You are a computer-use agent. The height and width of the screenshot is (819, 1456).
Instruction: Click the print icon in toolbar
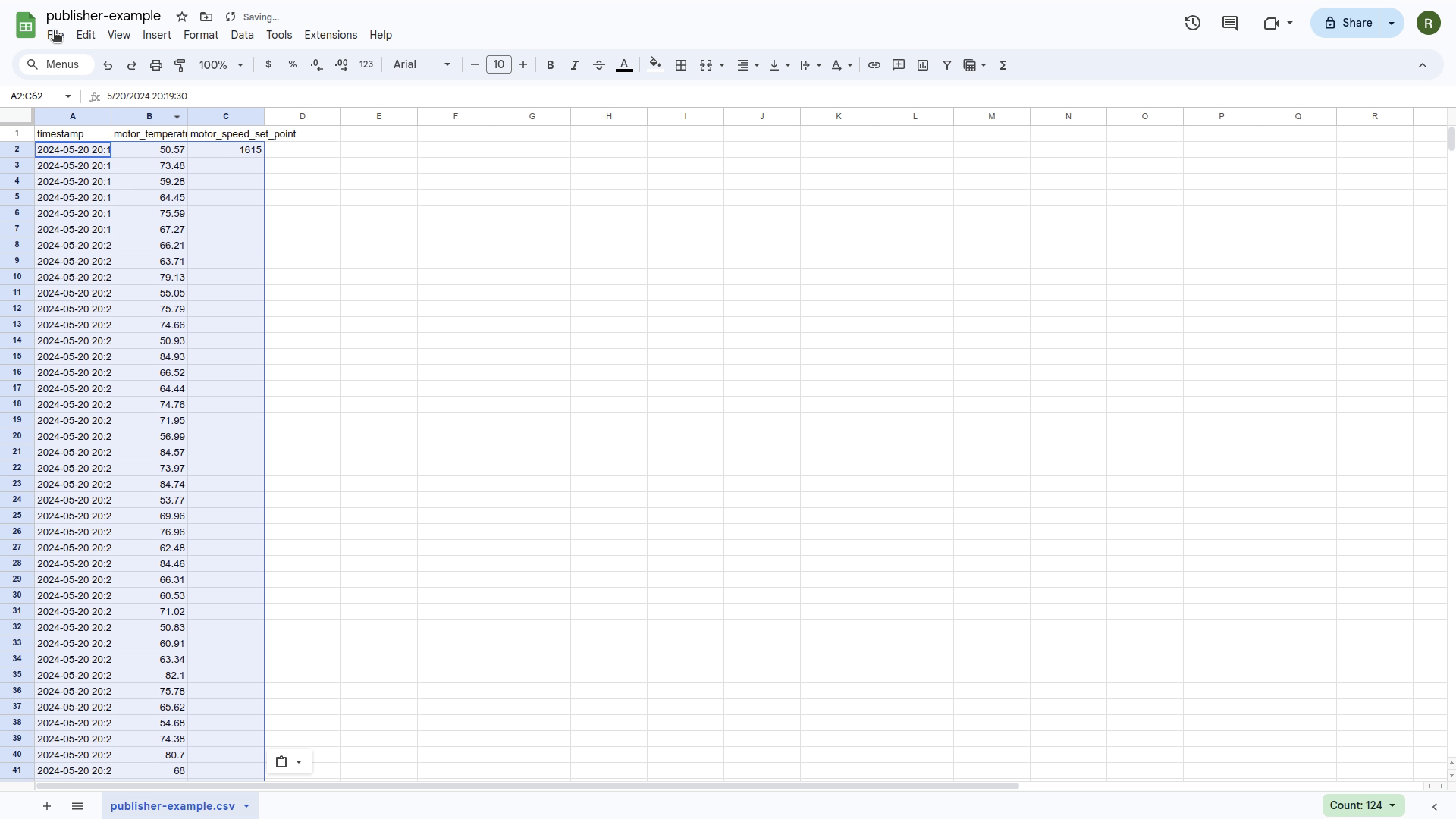click(155, 65)
